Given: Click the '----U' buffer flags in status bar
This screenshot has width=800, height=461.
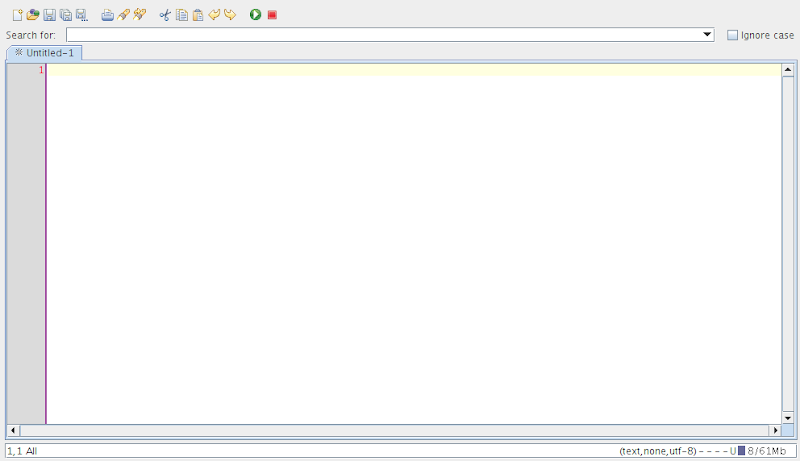Looking at the screenshot, I should [x=717, y=451].
